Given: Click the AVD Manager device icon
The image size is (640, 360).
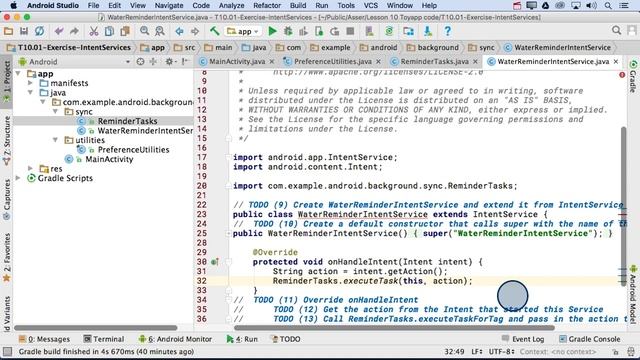Looking at the screenshot, I should click(x=369, y=31).
